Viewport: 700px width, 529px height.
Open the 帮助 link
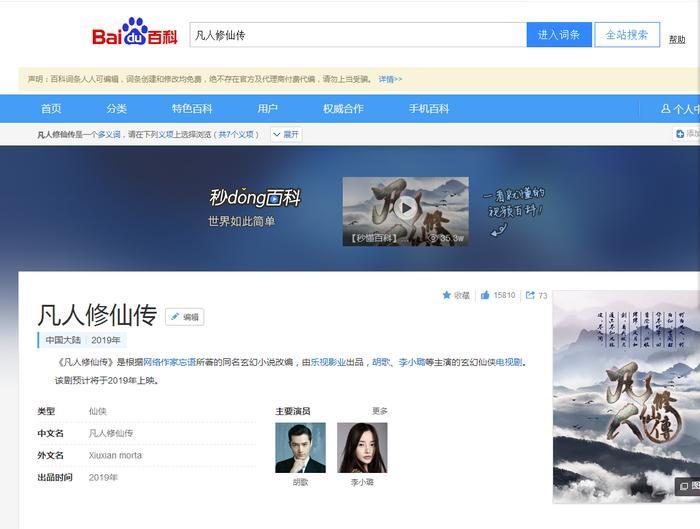(x=677, y=39)
